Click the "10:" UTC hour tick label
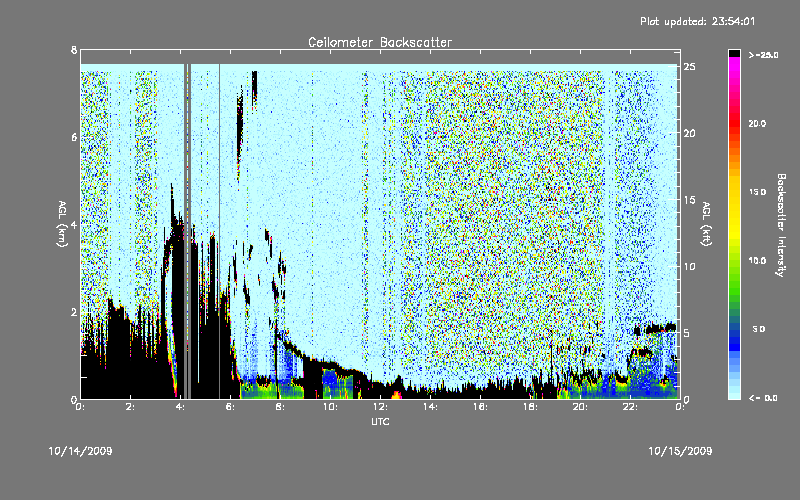 (330, 407)
